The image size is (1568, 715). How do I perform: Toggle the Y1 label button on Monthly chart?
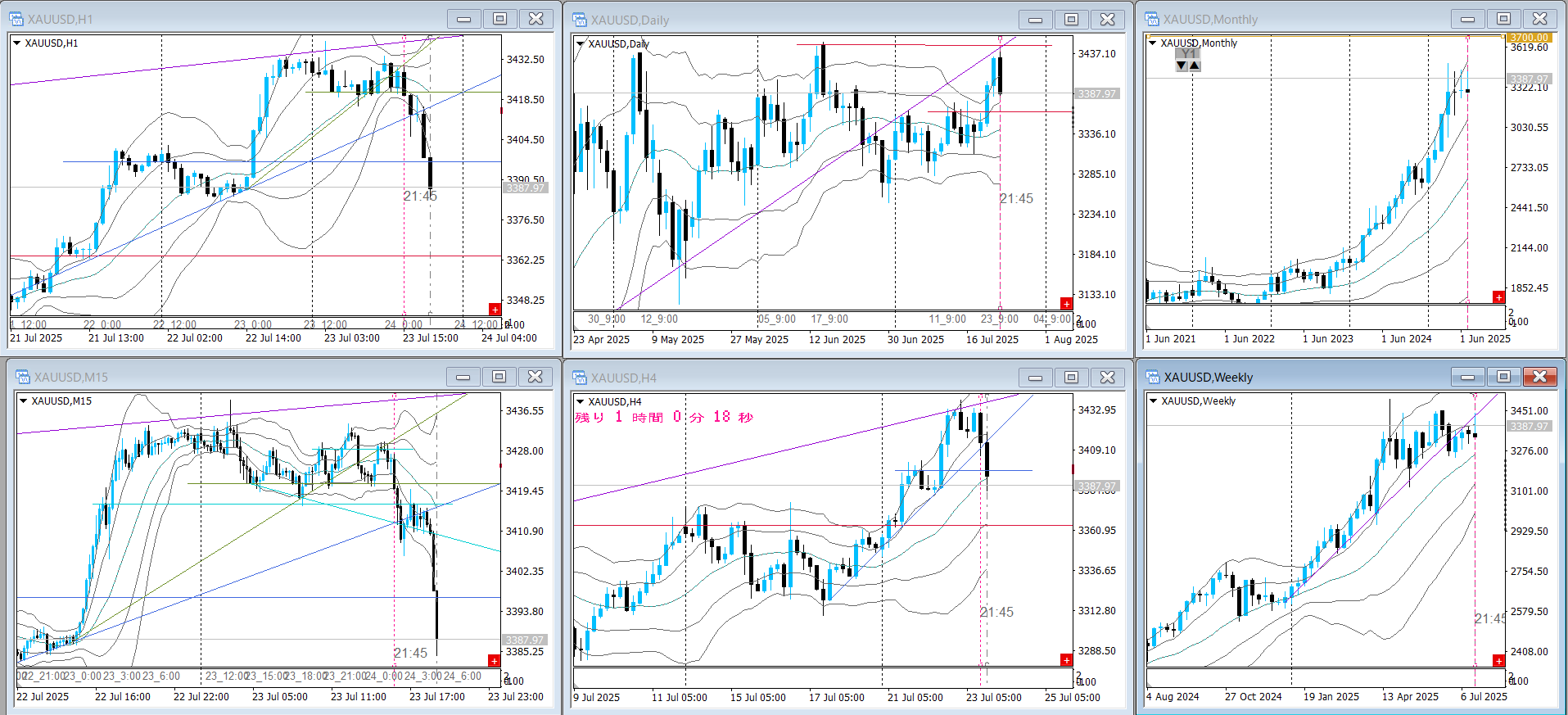pyautogui.click(x=1188, y=53)
